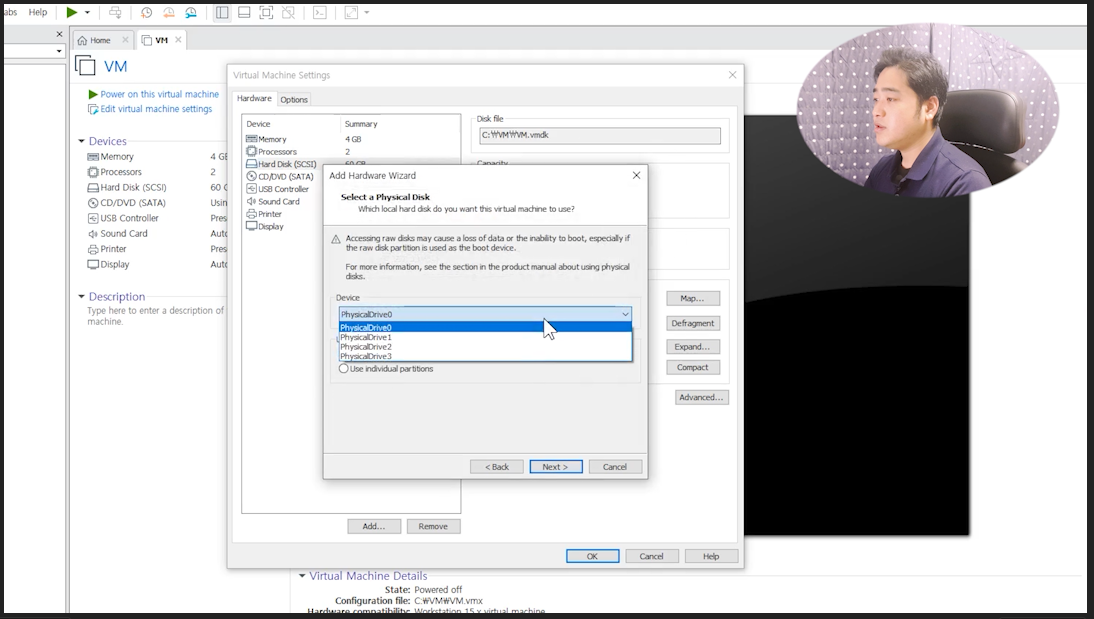
Task: Toggle the thumbnail bar icon
Action: 244,13
